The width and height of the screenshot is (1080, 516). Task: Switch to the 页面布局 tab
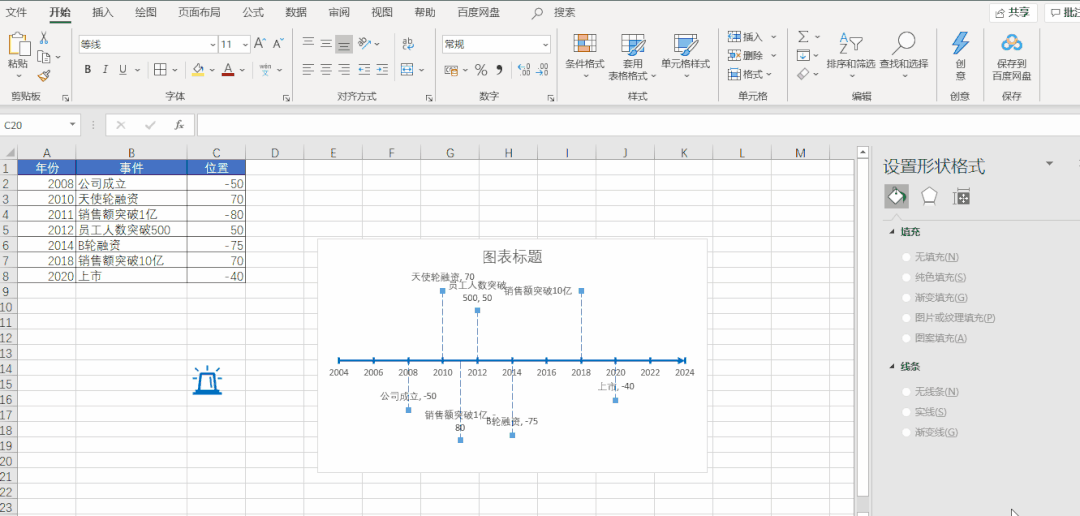click(x=199, y=12)
